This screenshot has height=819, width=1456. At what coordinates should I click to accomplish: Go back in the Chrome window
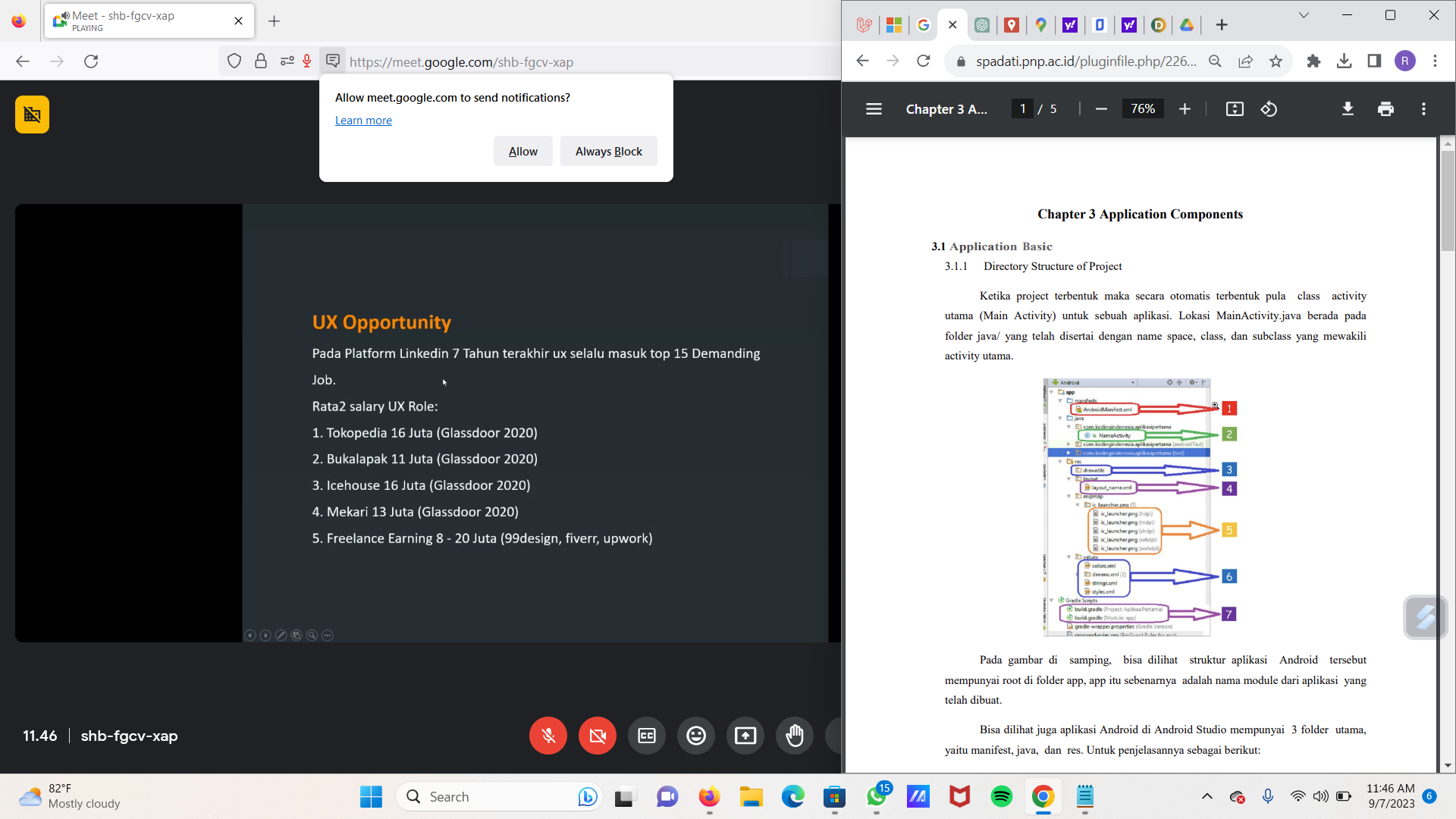(x=862, y=61)
